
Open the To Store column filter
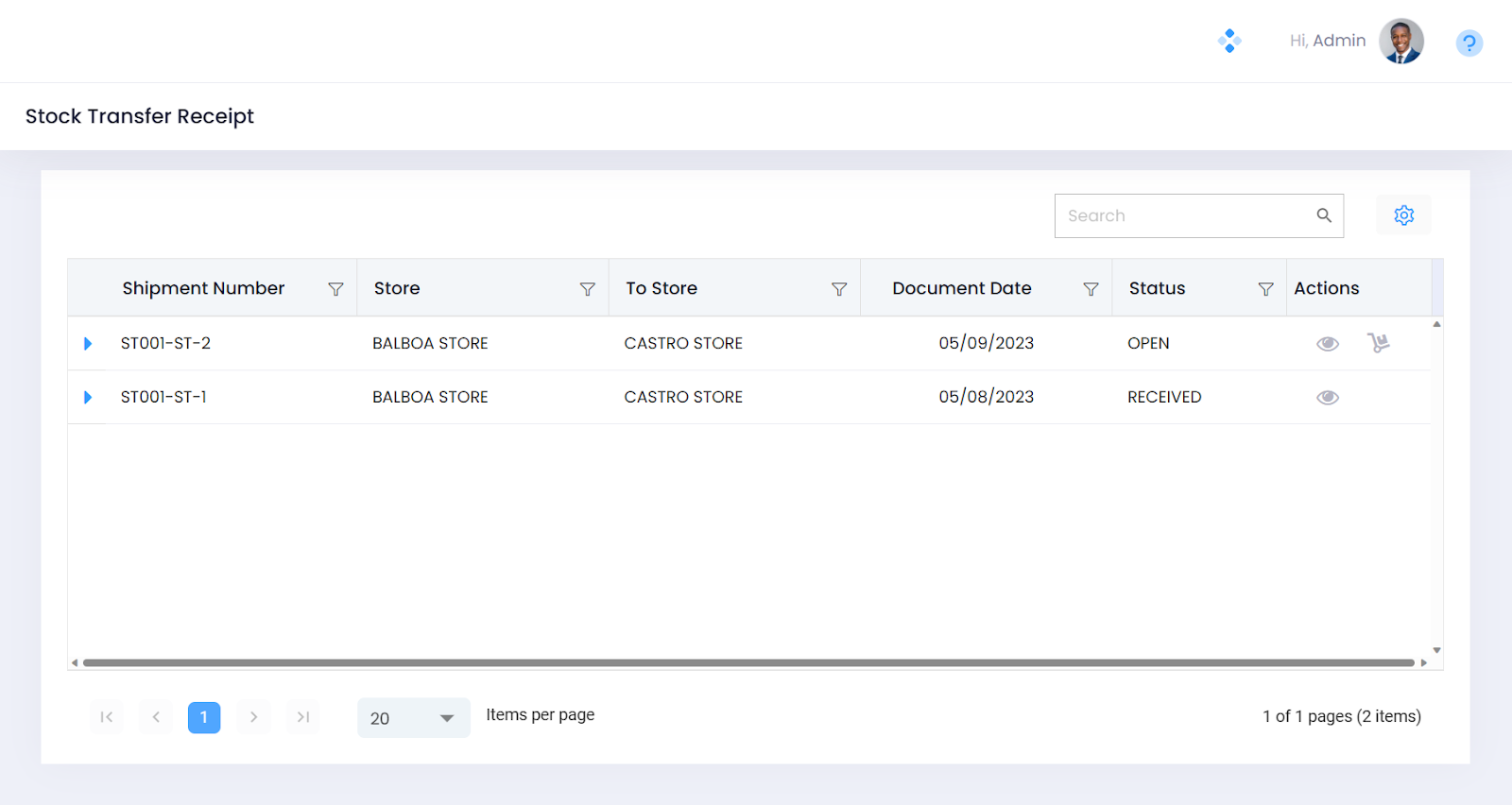[x=838, y=289]
